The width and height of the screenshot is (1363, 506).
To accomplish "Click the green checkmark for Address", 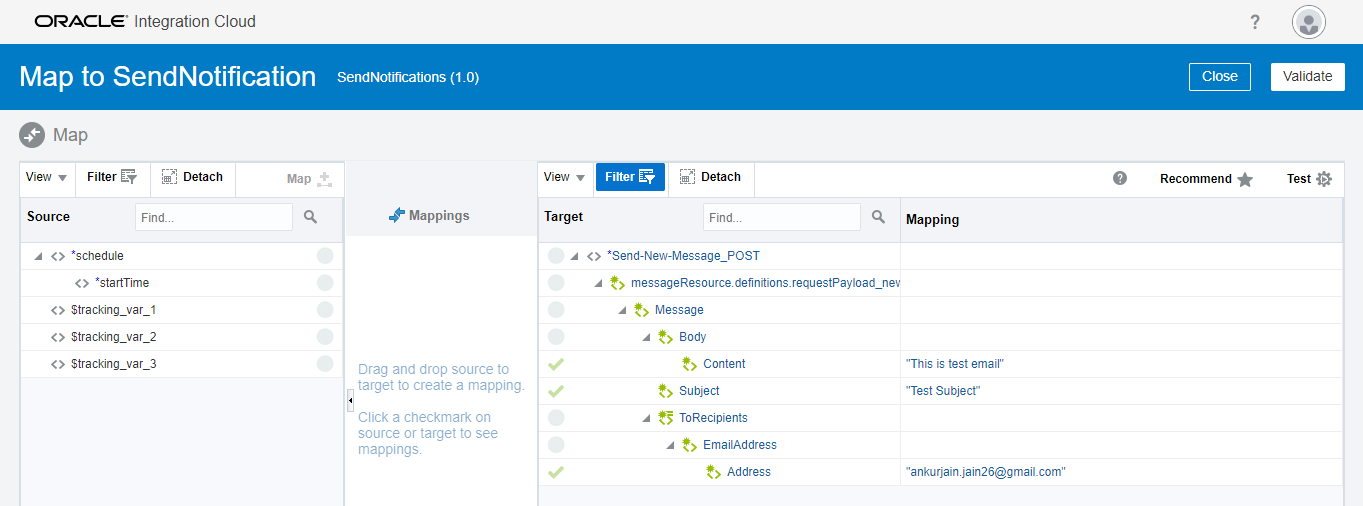I will pos(556,472).
